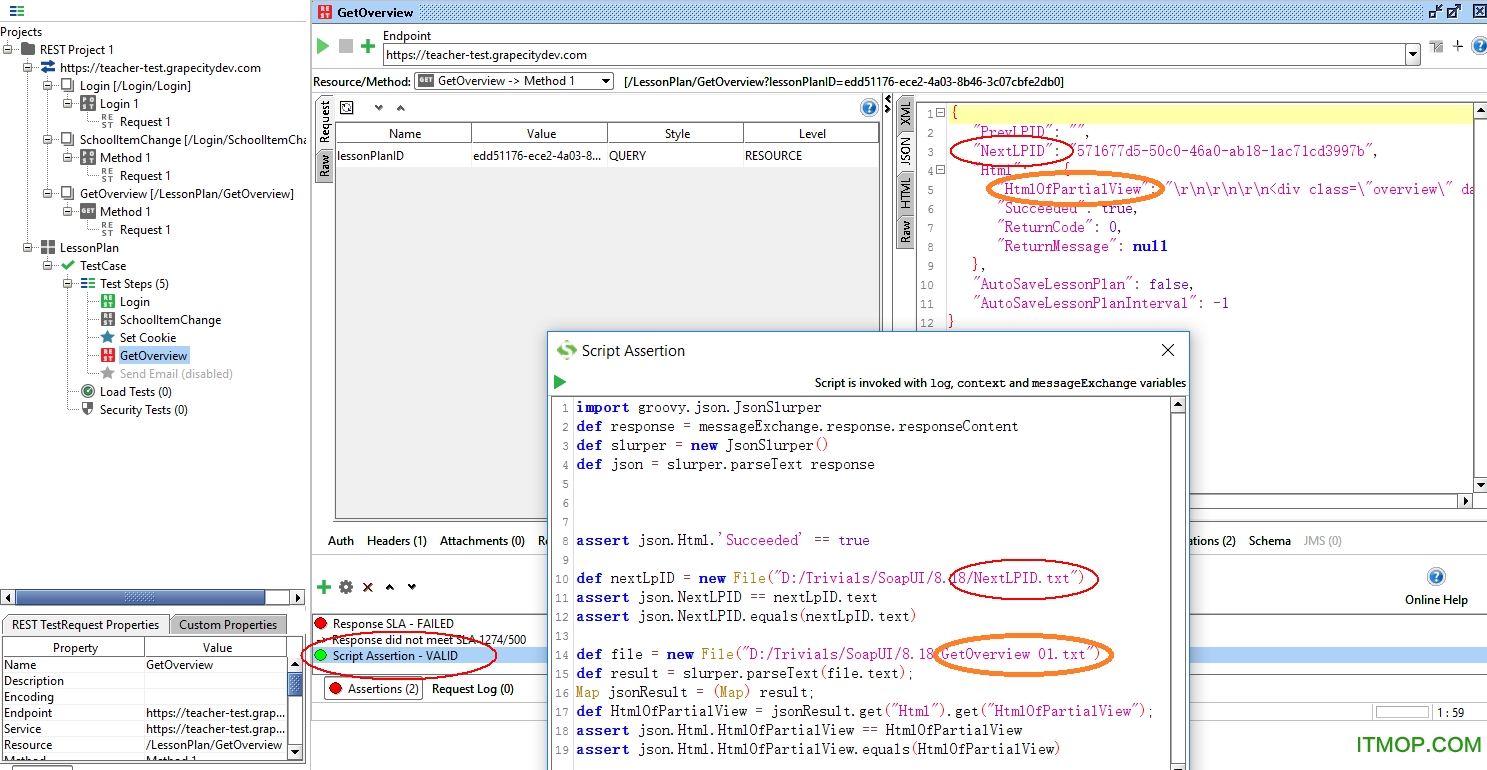The height and width of the screenshot is (770, 1487).
Task: Collapse JSON Html node on line 4
Action: click(941, 170)
